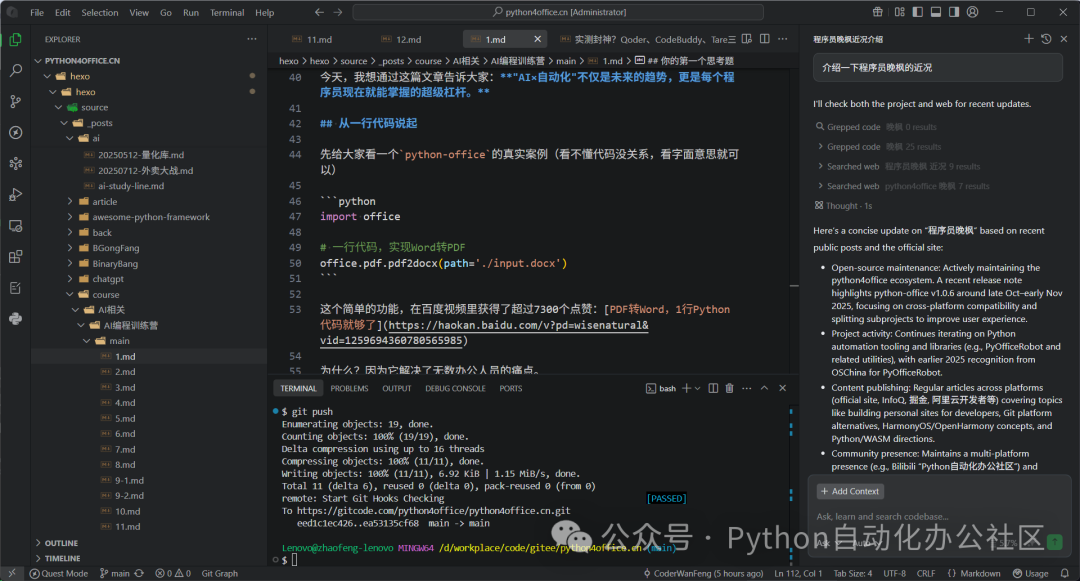Open the Terminal menu
The width and height of the screenshot is (1080, 581).
pos(227,13)
